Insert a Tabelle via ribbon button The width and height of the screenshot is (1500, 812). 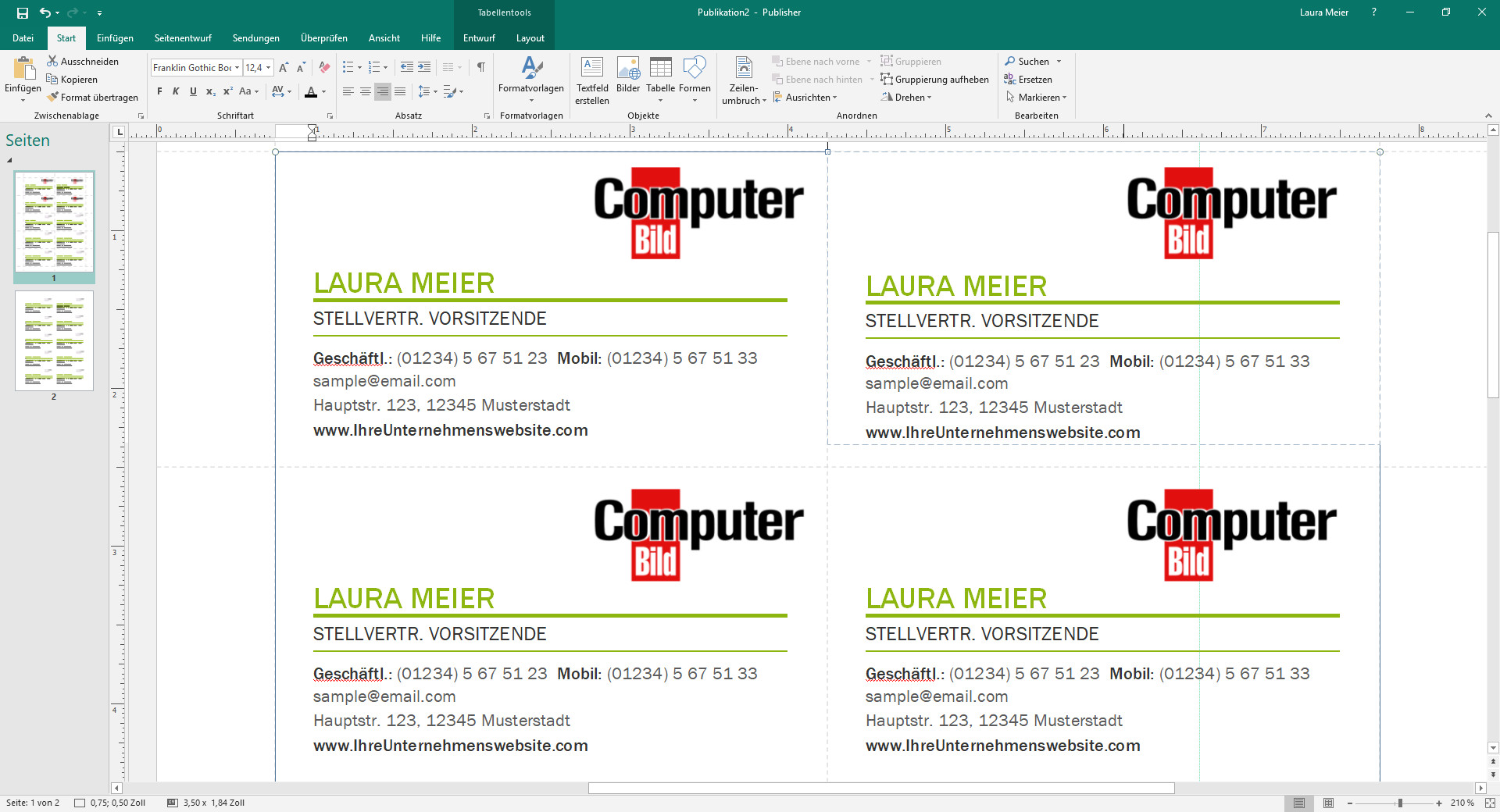660,80
